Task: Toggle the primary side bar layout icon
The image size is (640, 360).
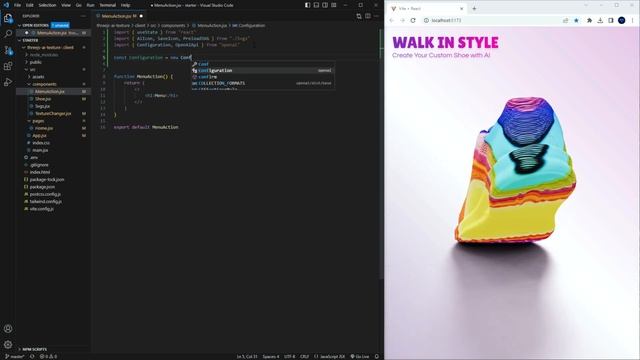Action: (x=307, y=5)
